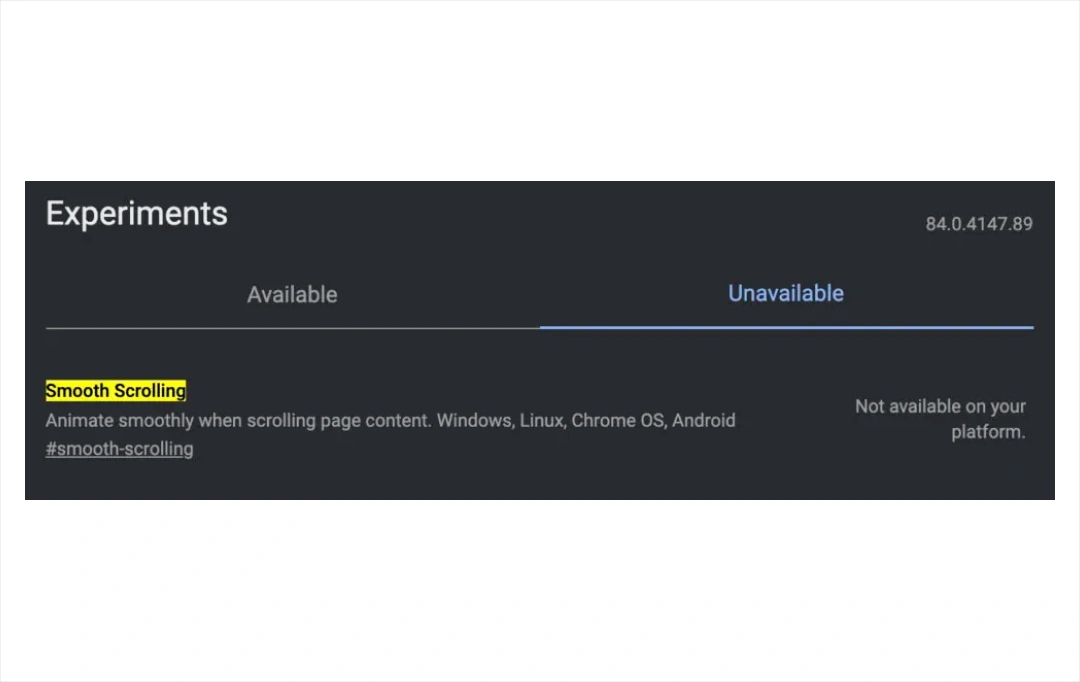Screen dimensions: 1080x682
Task: Click the dark Experiments panel background
Action: 540,480
